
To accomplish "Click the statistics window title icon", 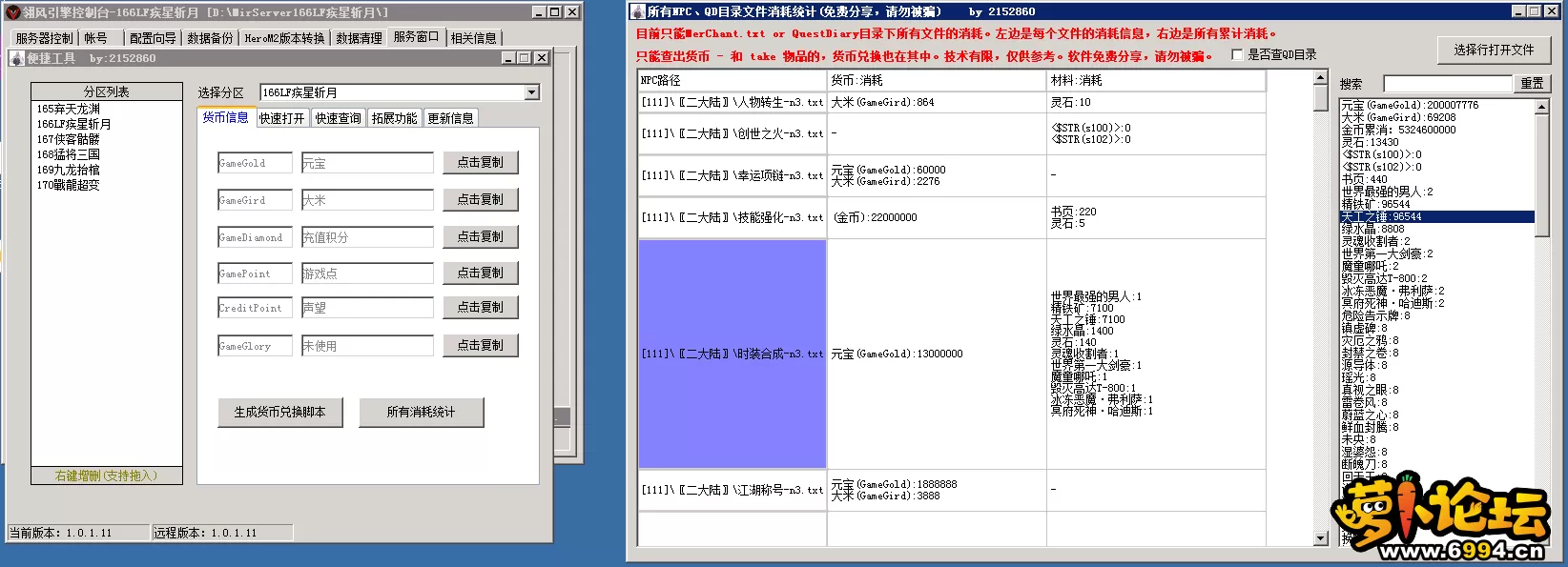I will coord(638,11).
